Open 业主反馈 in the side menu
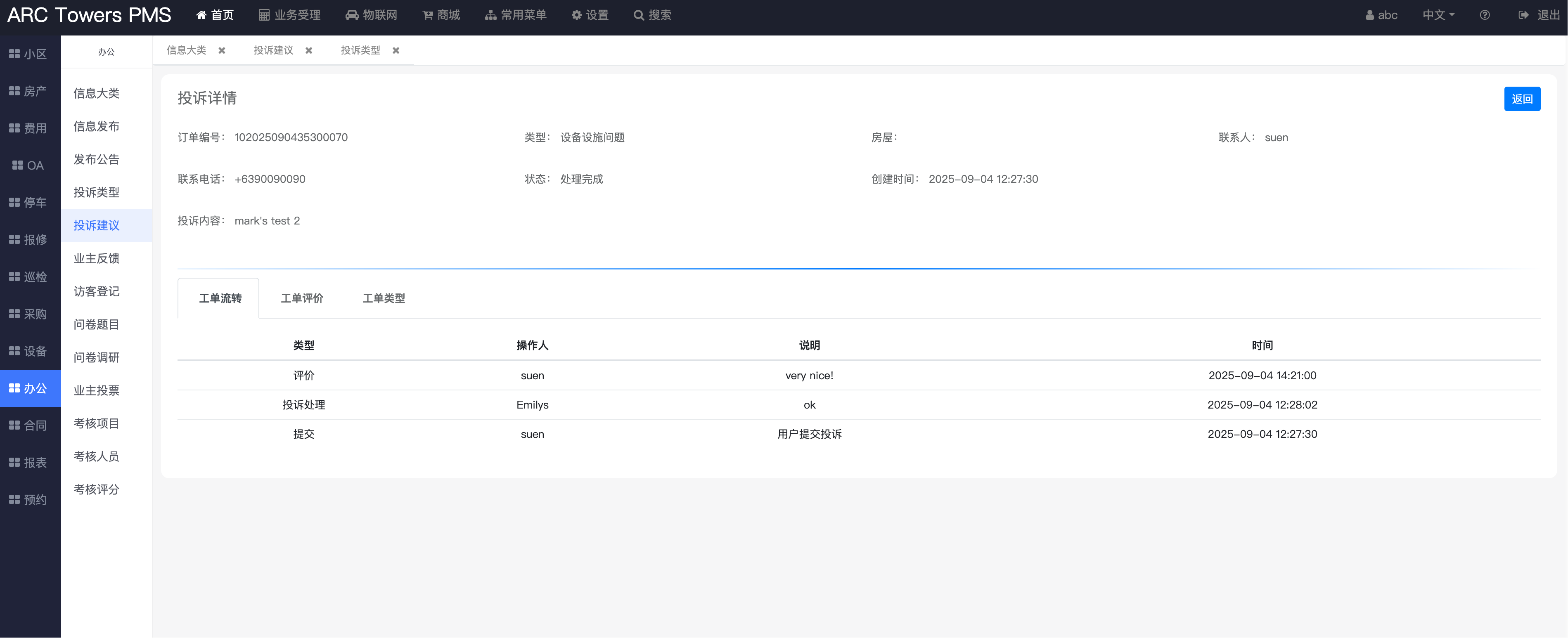1568x638 pixels. pyautogui.click(x=96, y=258)
